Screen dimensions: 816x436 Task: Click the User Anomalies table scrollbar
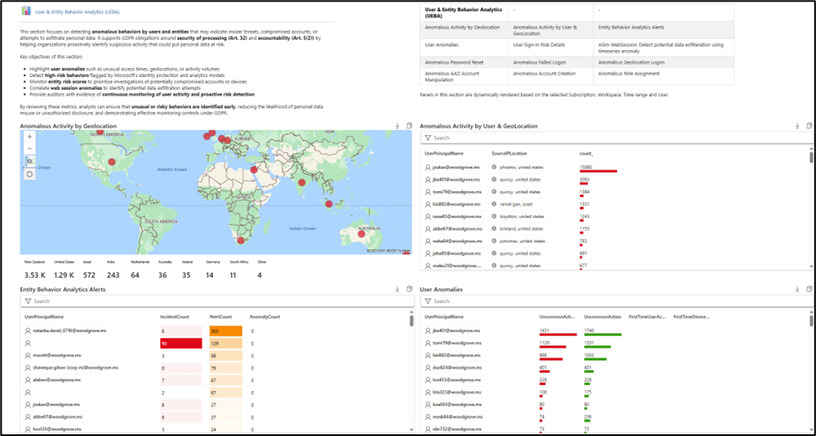point(811,320)
